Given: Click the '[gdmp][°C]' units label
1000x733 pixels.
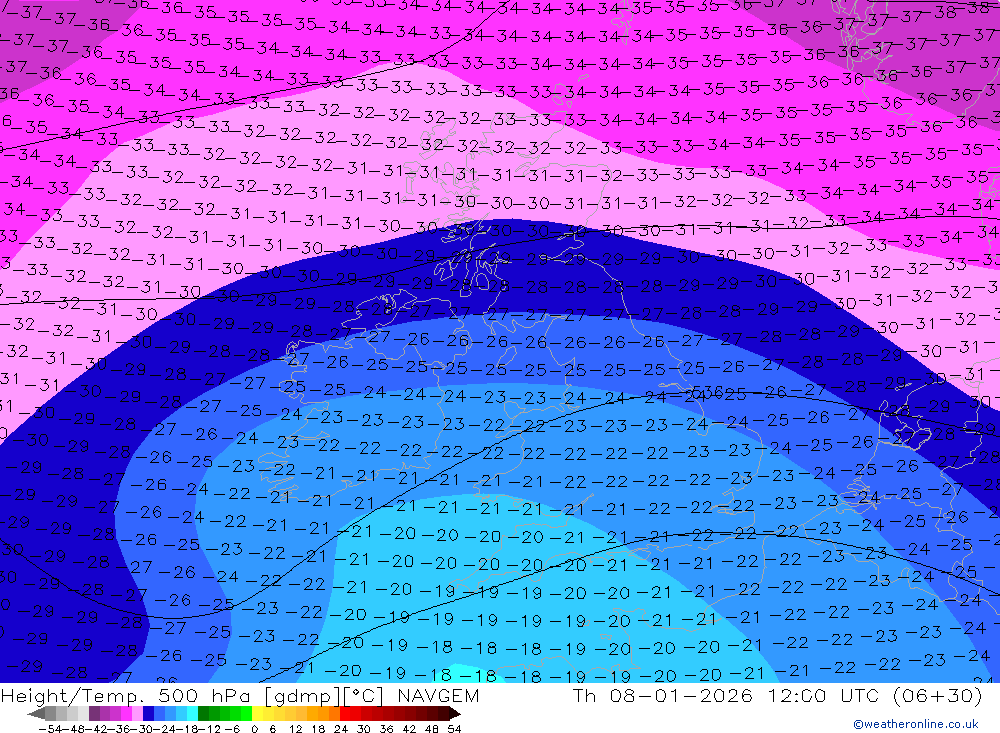Looking at the screenshot, I should [324, 695].
